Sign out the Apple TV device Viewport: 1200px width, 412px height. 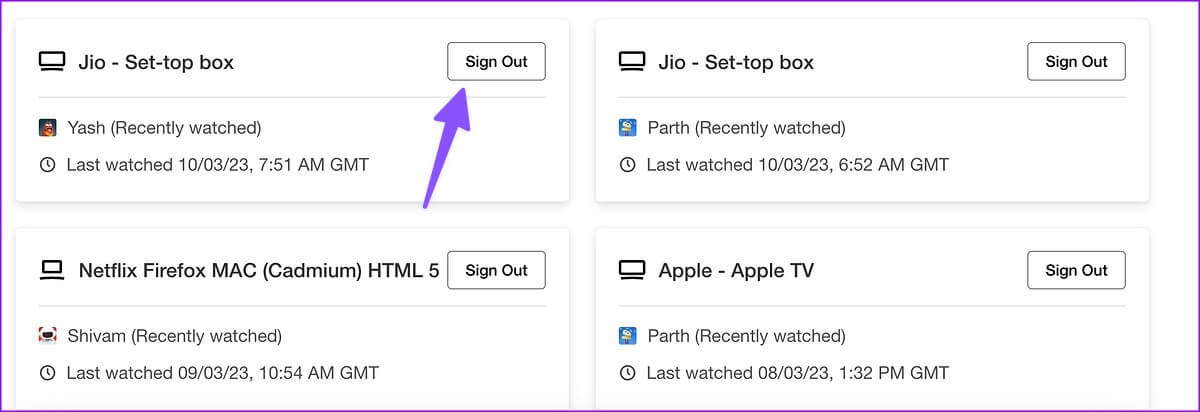(1076, 270)
